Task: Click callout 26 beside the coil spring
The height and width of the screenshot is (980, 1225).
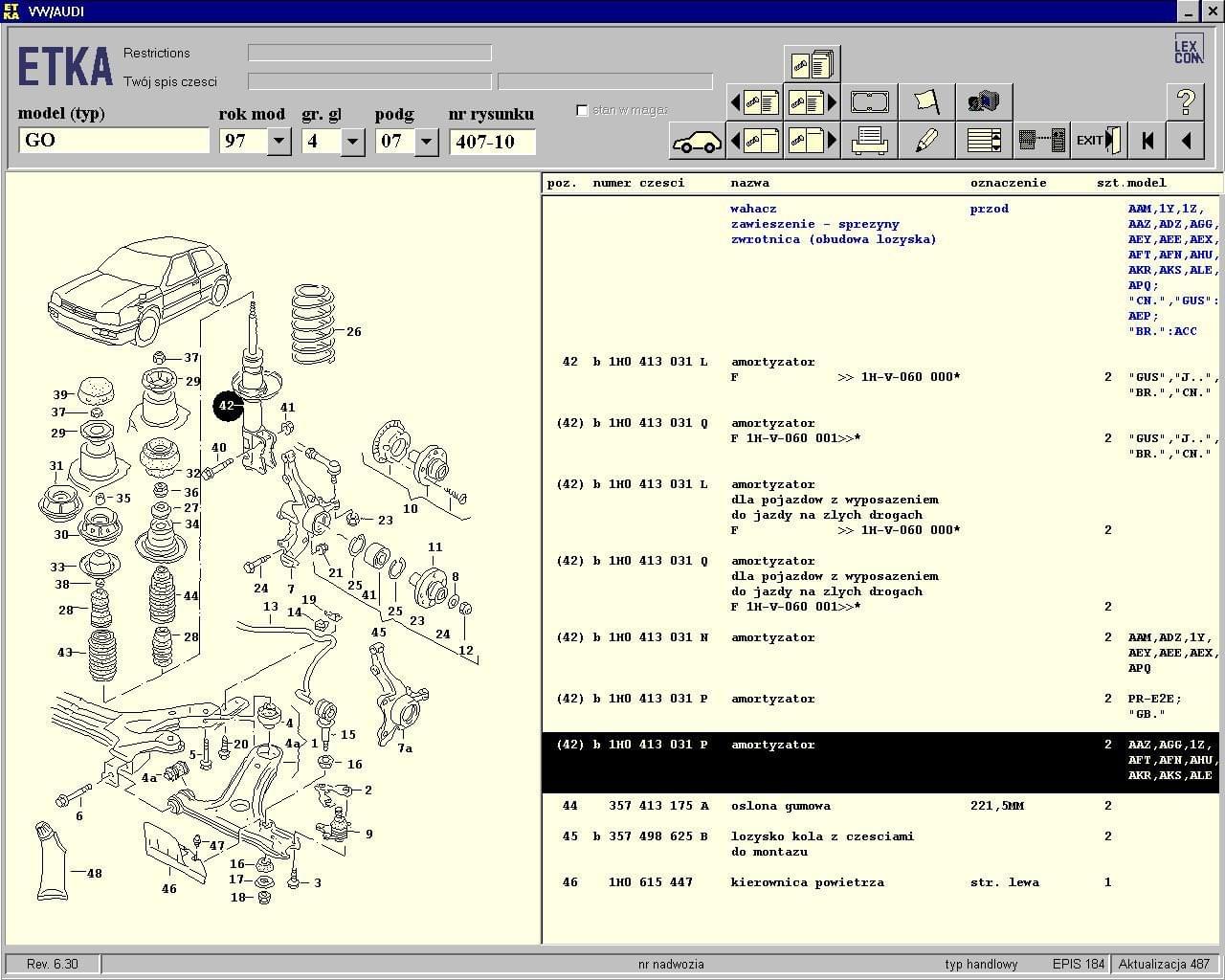Action: point(354,332)
